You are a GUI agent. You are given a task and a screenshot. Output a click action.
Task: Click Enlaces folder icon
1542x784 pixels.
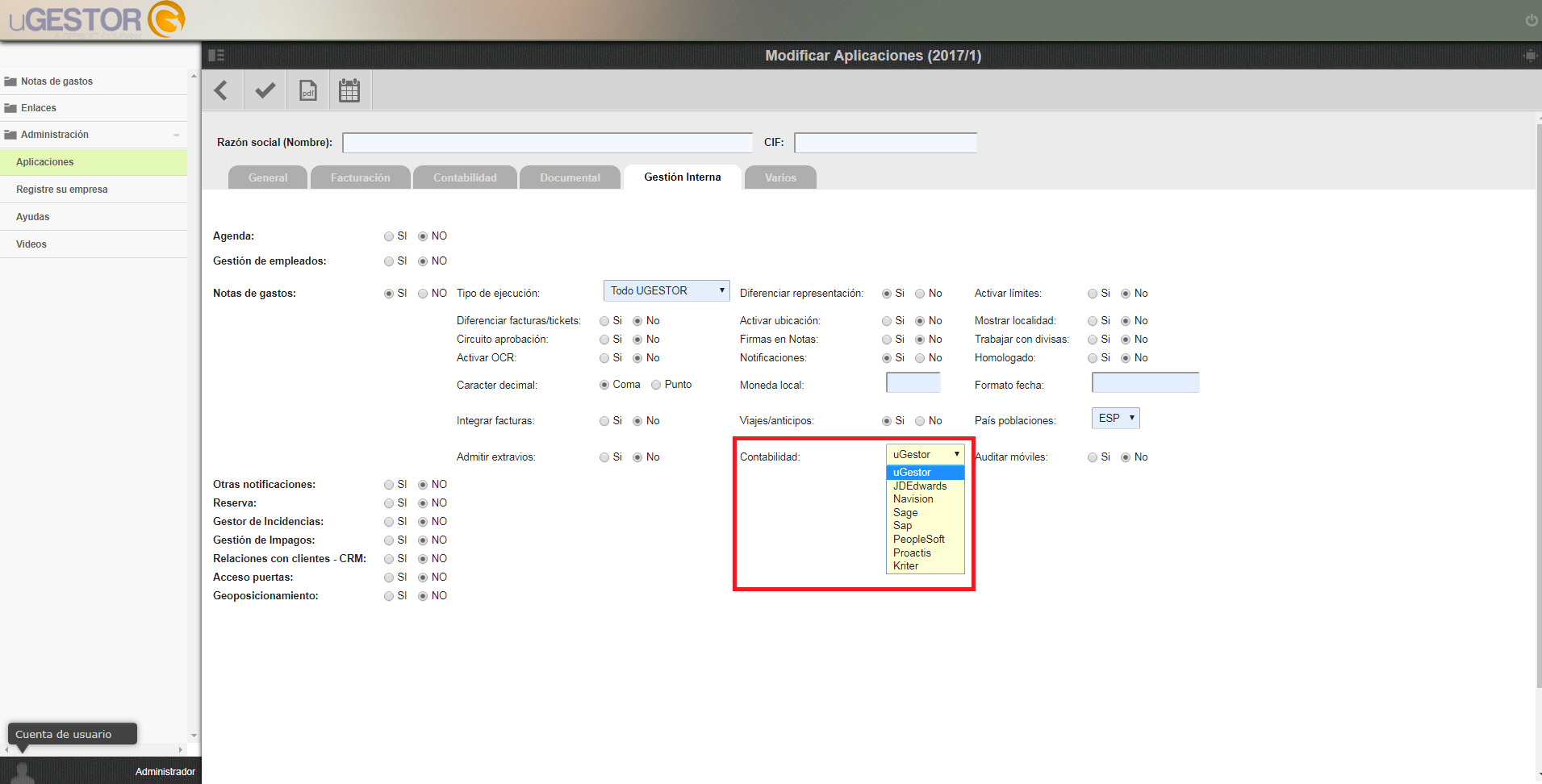[x=10, y=108]
